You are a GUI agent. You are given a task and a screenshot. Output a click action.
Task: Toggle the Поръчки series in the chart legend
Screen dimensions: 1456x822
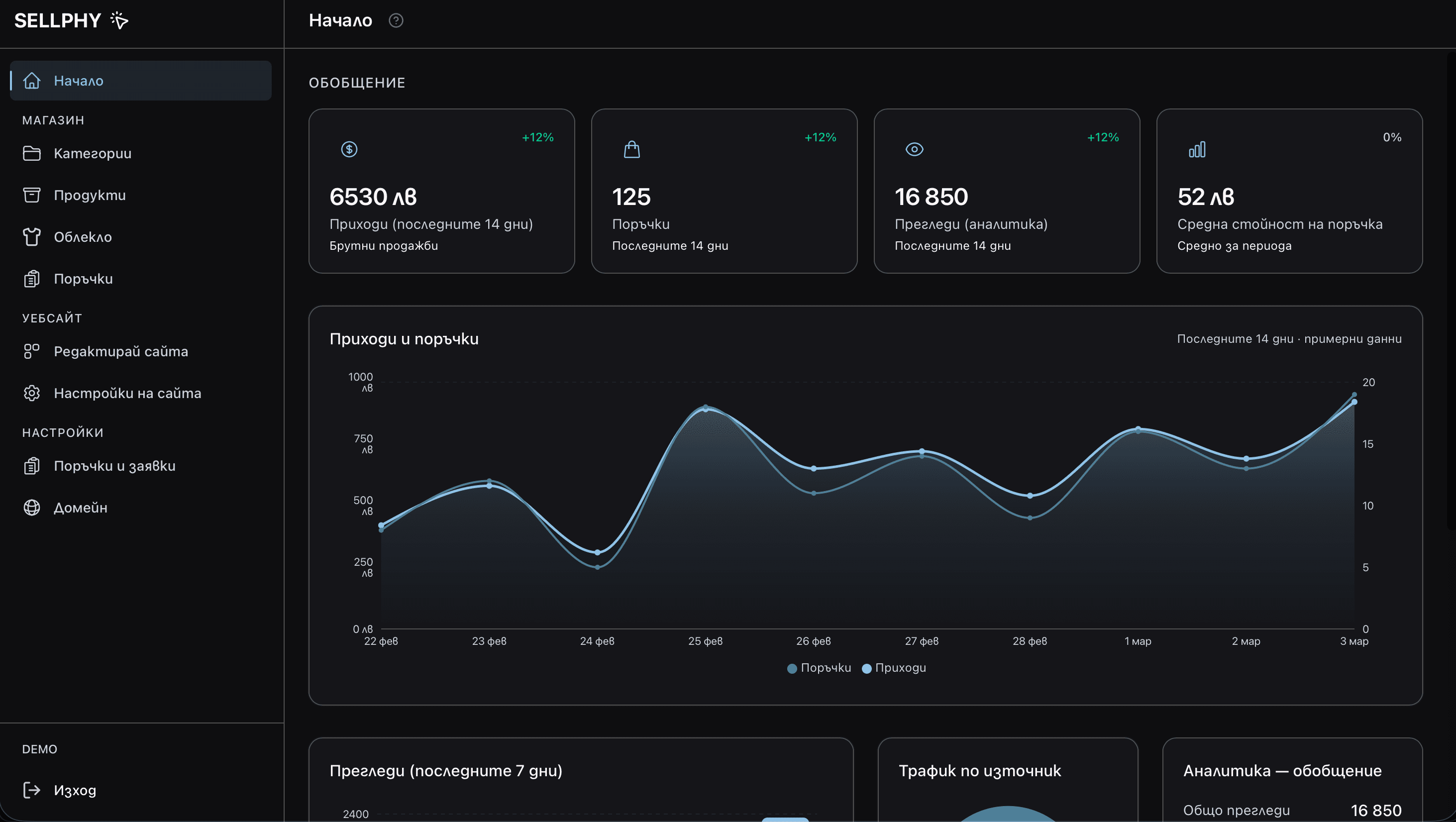[x=819, y=668]
